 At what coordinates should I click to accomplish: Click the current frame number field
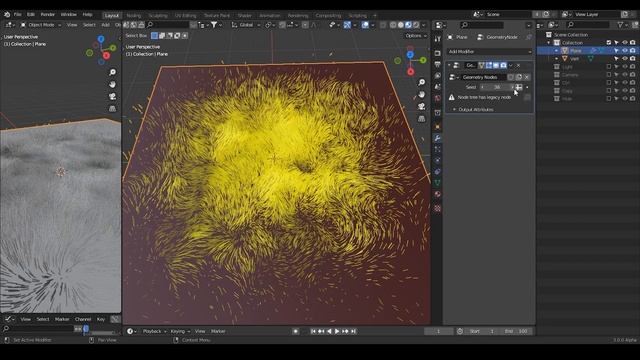438,331
